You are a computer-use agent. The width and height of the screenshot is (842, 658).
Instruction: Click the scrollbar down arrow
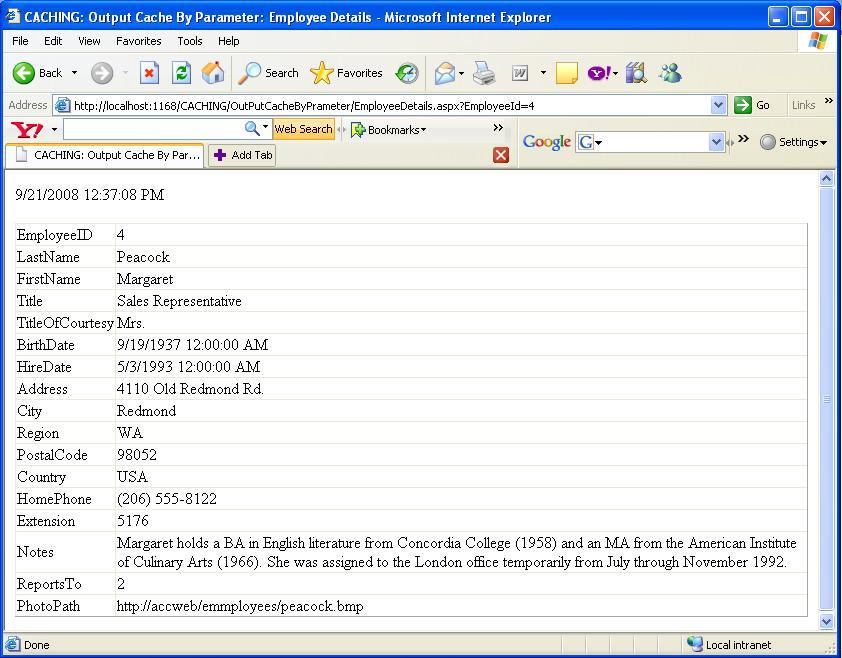pos(827,621)
